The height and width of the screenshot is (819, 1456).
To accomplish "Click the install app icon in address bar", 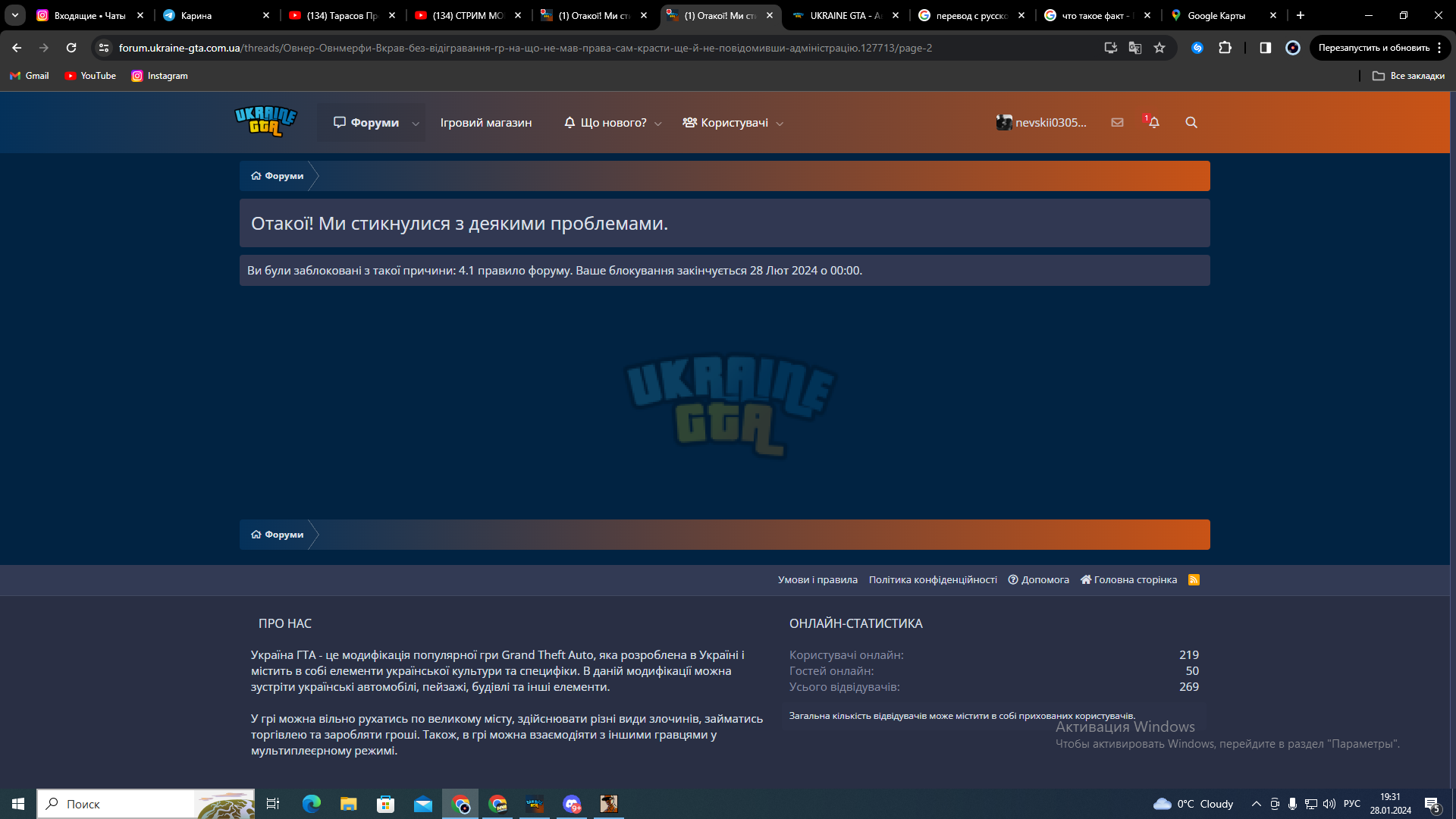I will pos(1111,48).
